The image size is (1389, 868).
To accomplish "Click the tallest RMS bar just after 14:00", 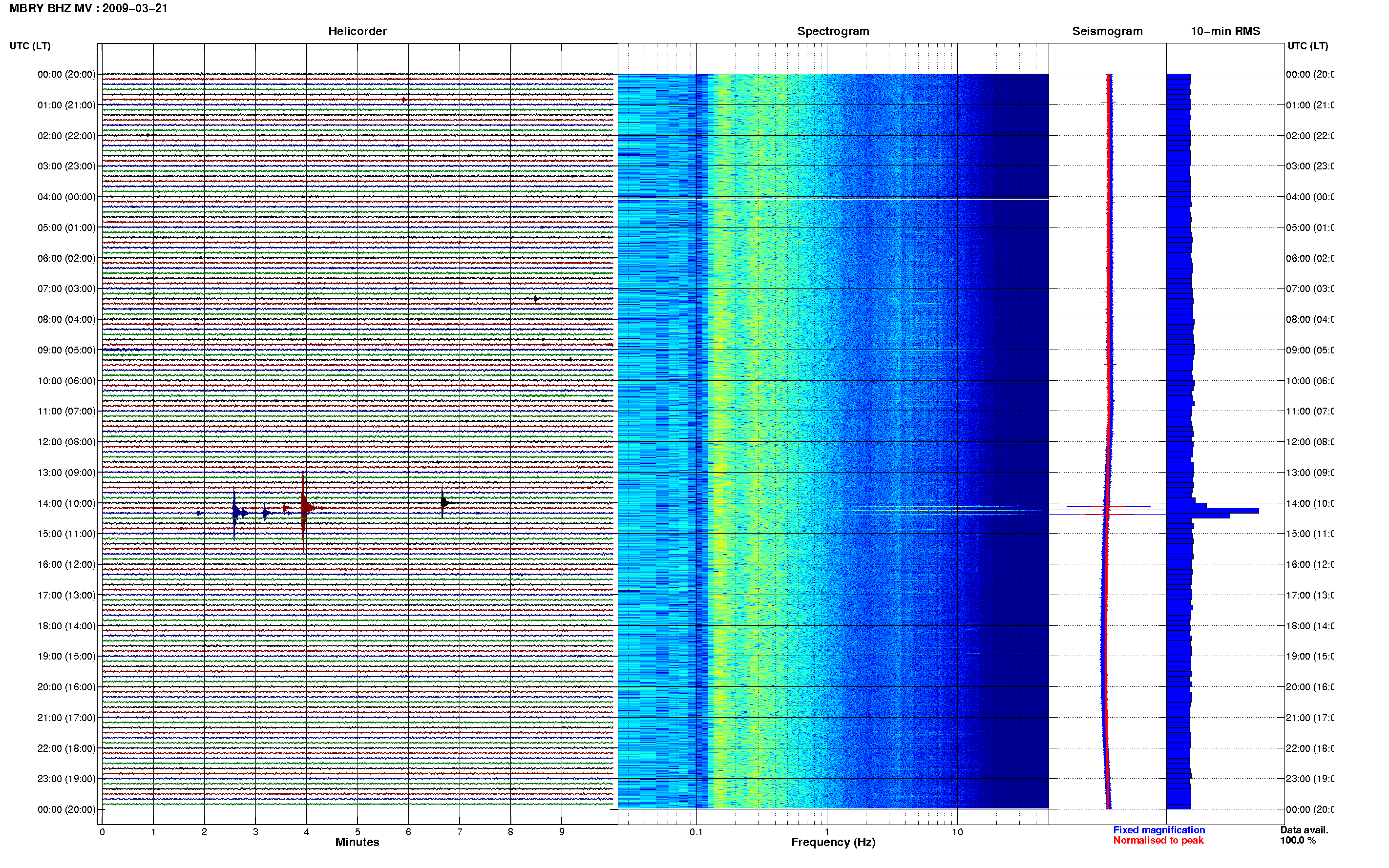I will click(1213, 510).
